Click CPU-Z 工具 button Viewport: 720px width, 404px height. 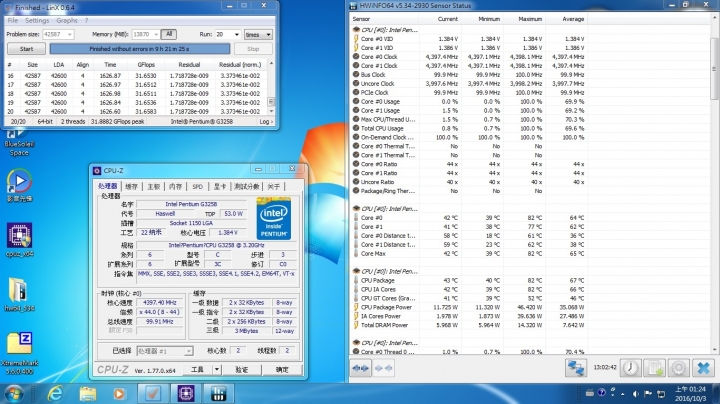197,370
